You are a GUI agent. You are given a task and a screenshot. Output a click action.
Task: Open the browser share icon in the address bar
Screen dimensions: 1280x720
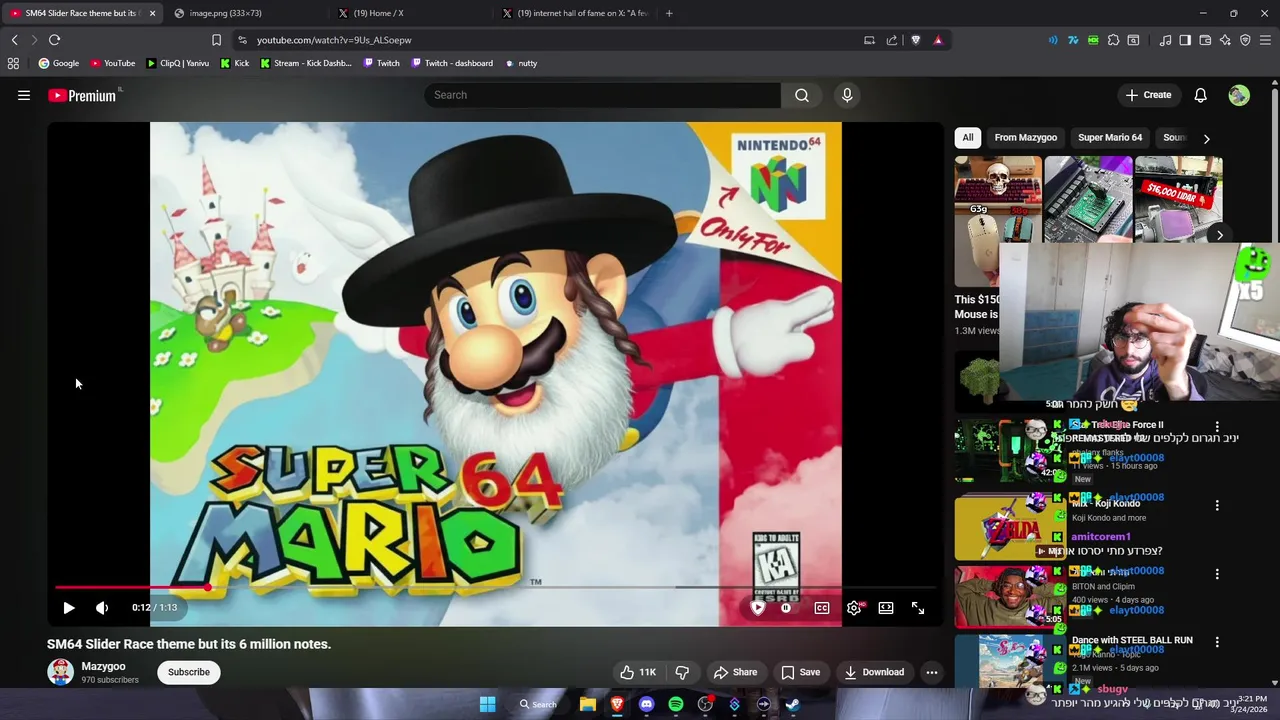point(891,40)
